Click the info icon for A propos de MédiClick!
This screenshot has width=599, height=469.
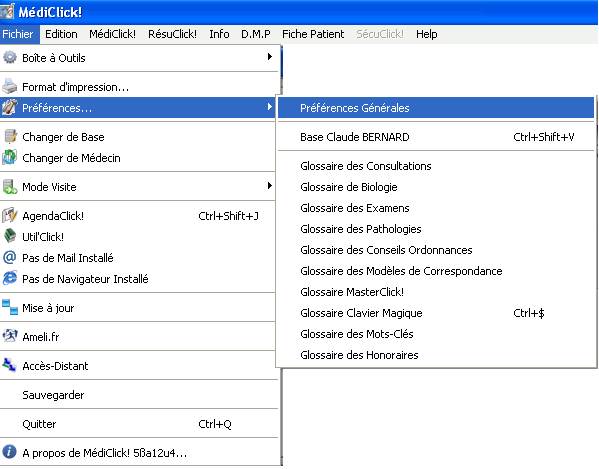point(10,452)
